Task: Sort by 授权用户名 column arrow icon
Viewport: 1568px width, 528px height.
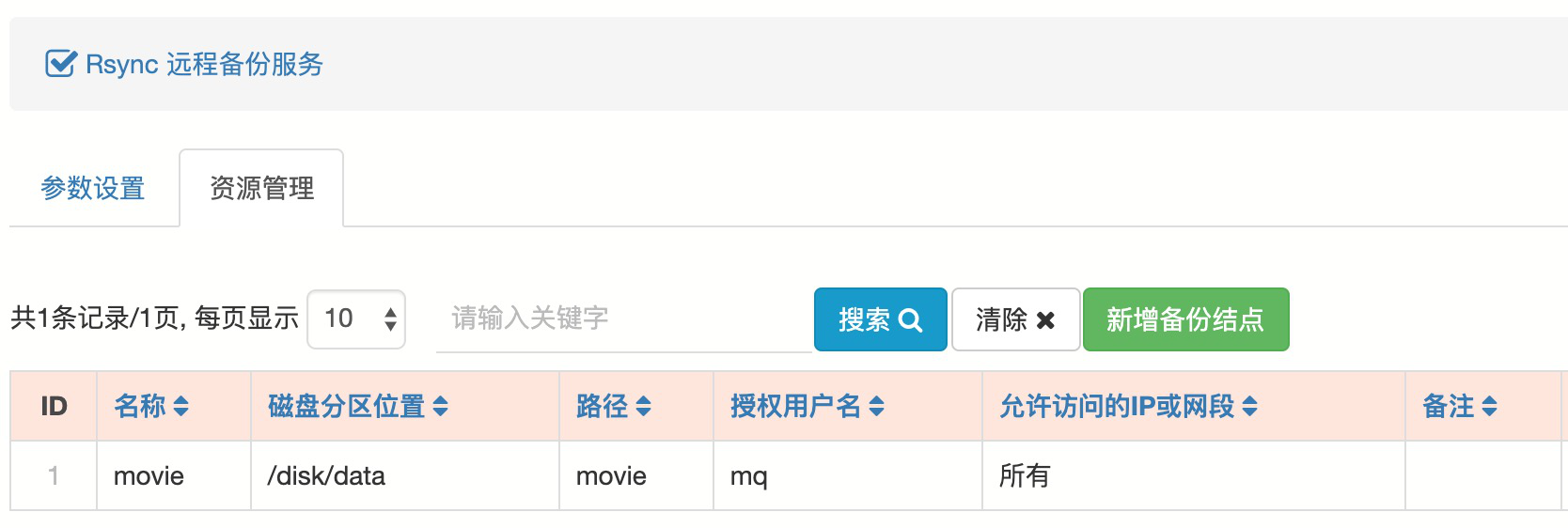Action: coord(876,406)
